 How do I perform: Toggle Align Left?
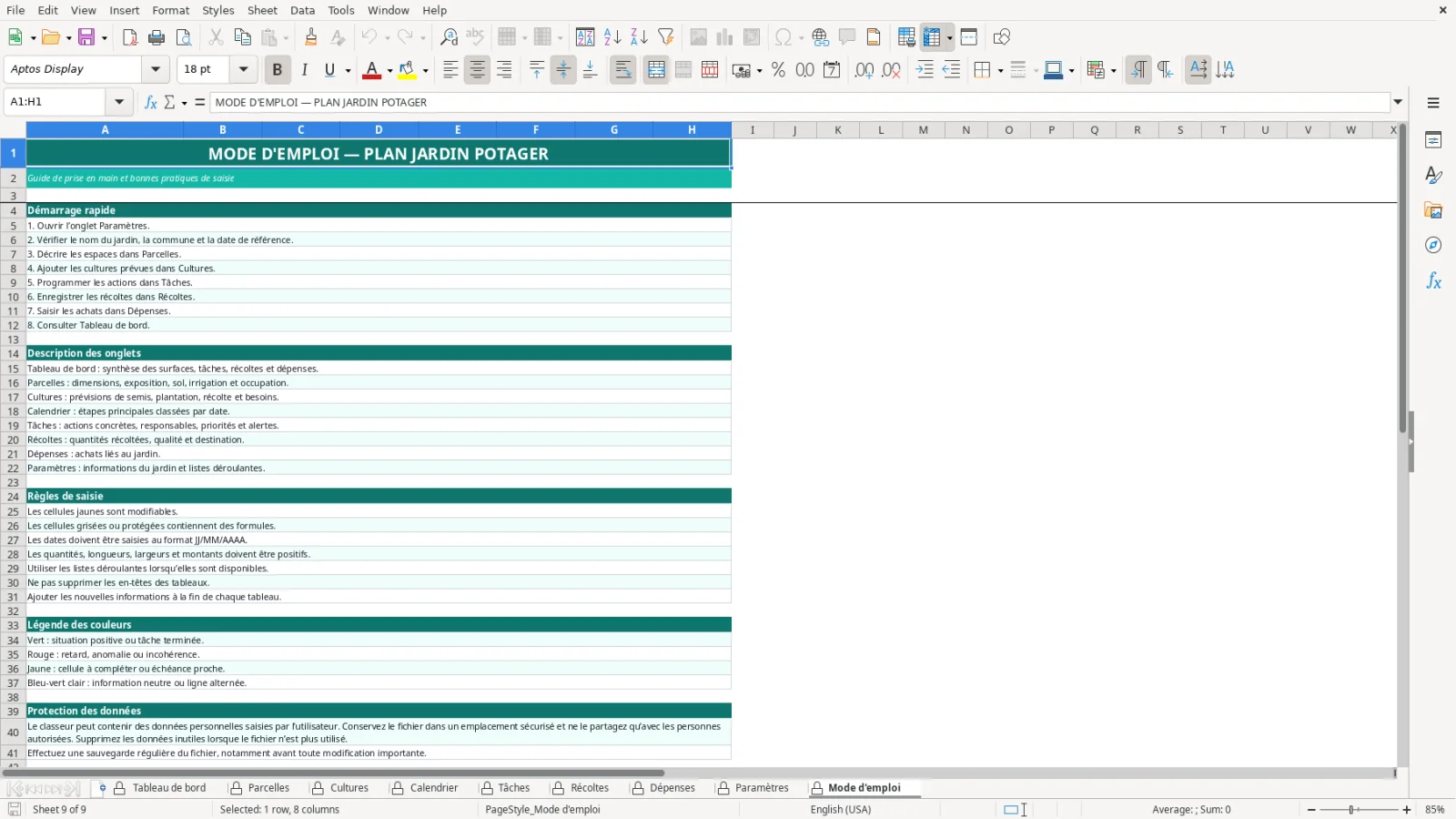click(450, 70)
